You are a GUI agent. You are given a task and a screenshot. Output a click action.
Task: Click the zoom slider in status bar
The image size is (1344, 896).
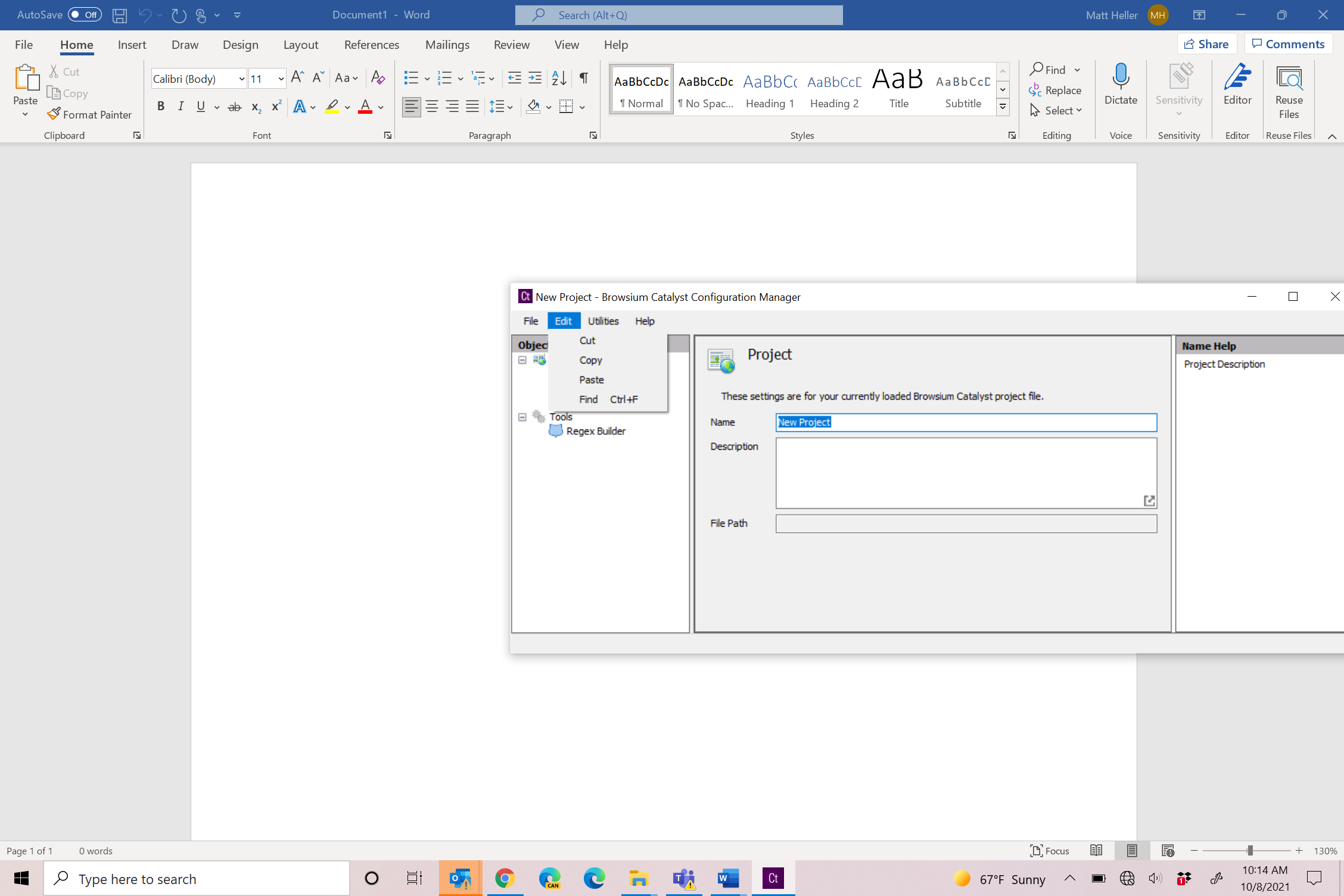coord(1249,851)
